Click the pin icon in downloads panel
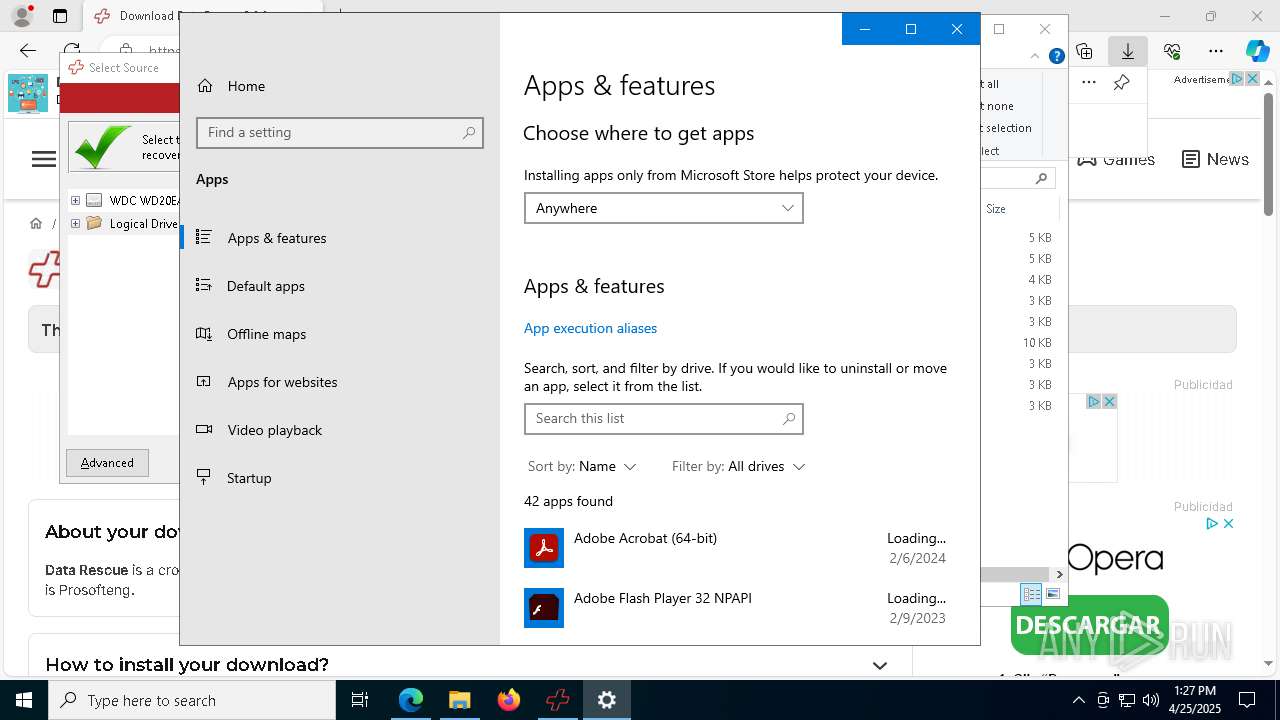Viewport: 1280px width, 720px height. pos(1122,83)
